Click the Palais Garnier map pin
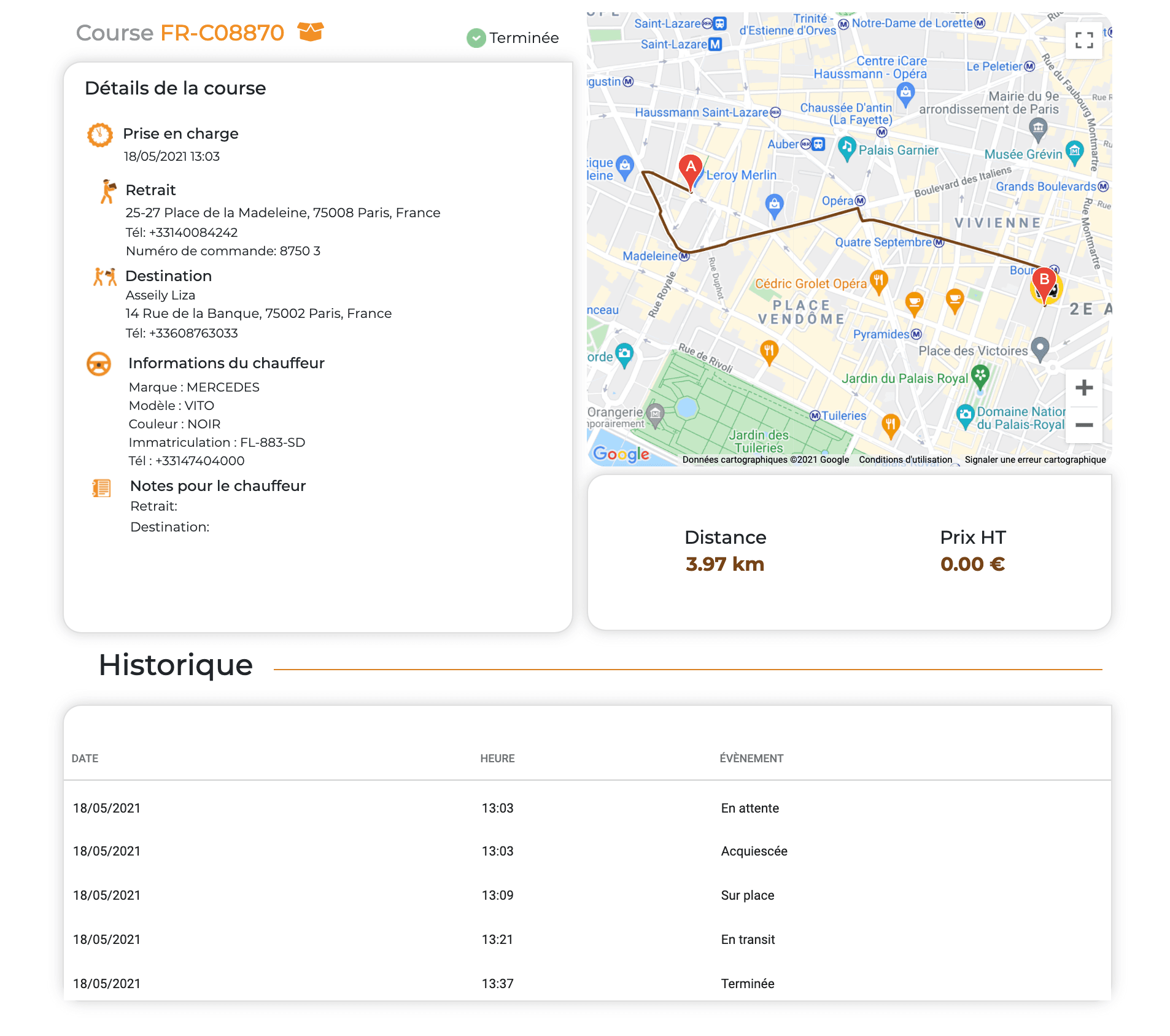Screen dimensions: 1170x1036 [847, 149]
